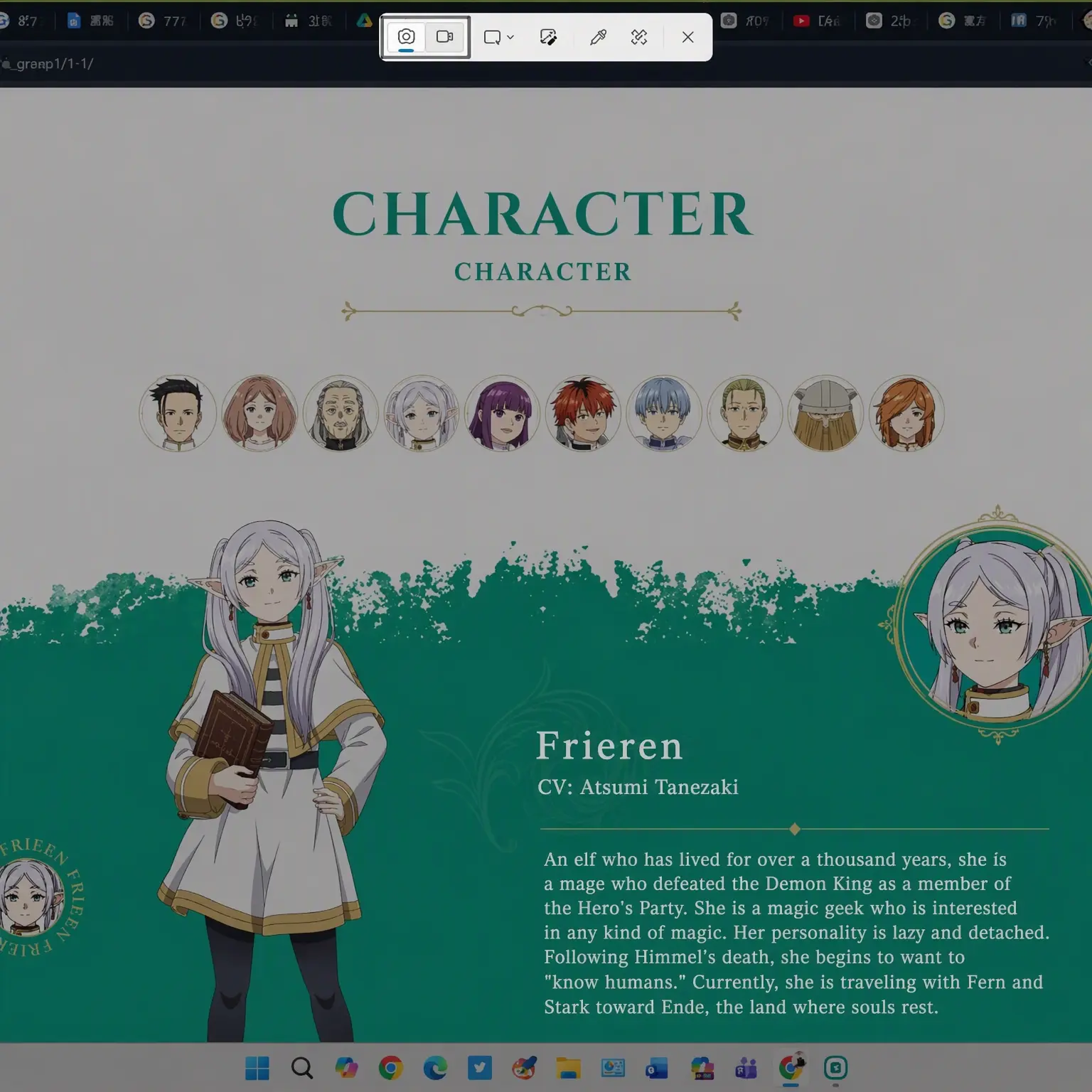Open the paint palette app in the taskbar
Screen dimensions: 1092x1092
(x=524, y=1068)
